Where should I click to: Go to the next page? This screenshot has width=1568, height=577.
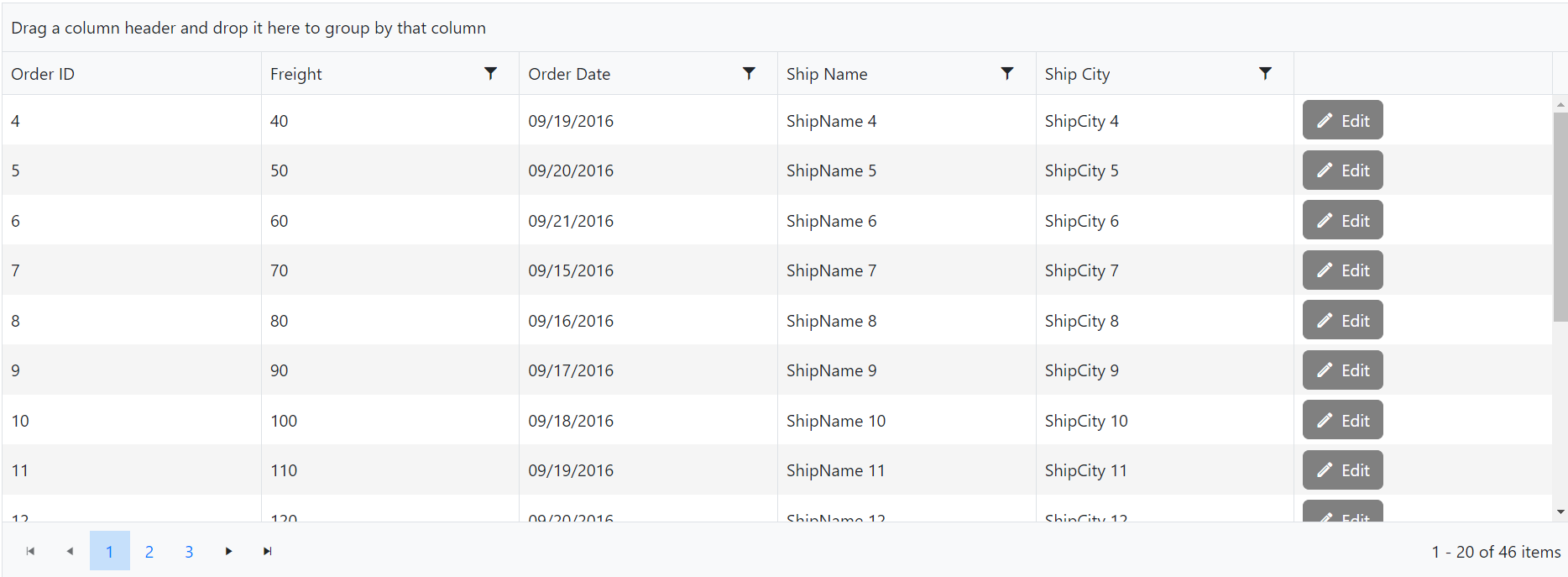click(x=228, y=551)
